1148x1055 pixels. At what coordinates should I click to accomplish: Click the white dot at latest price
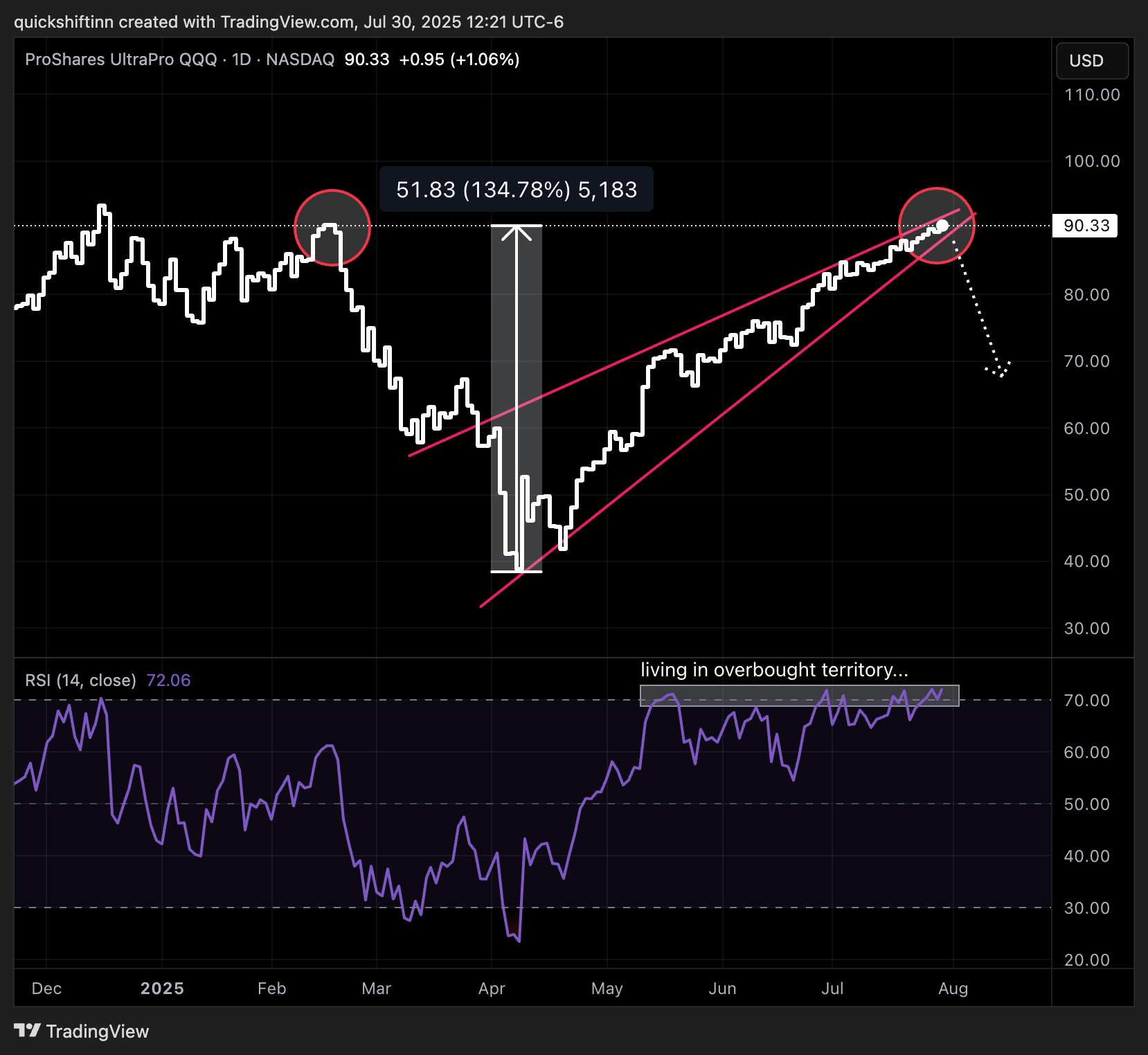coord(942,226)
